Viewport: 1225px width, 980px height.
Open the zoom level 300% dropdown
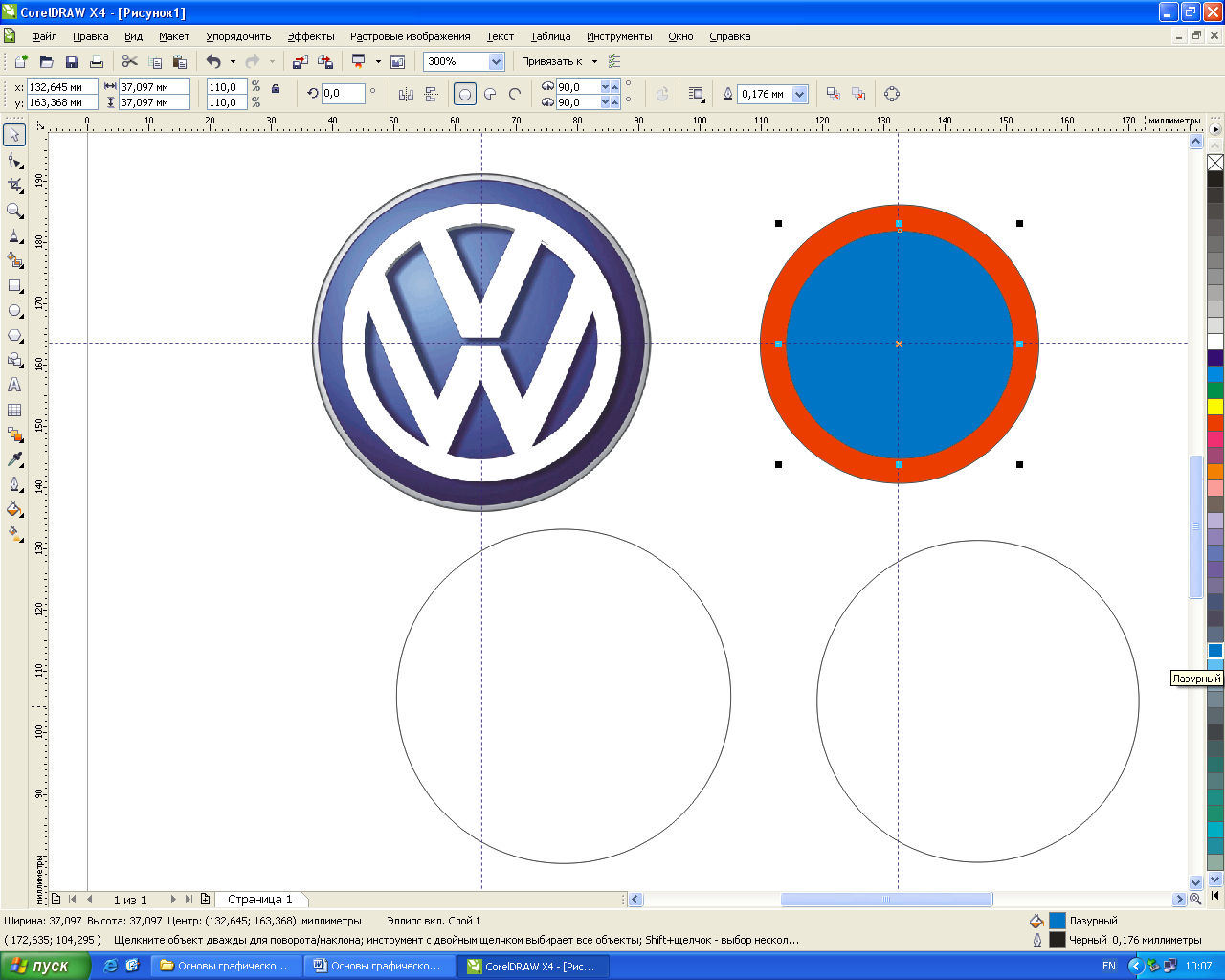[x=496, y=61]
